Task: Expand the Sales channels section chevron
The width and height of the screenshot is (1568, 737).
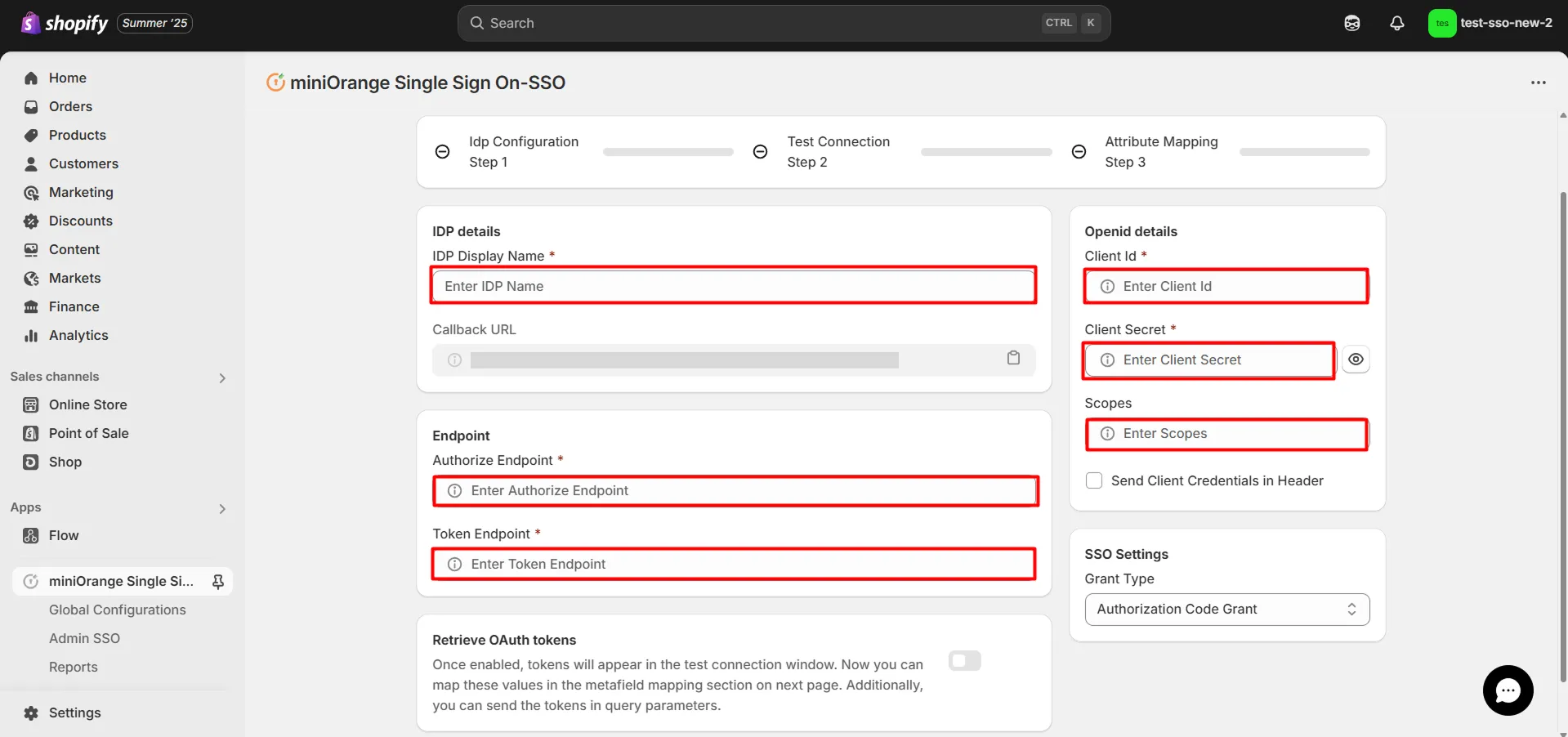Action: [222, 378]
